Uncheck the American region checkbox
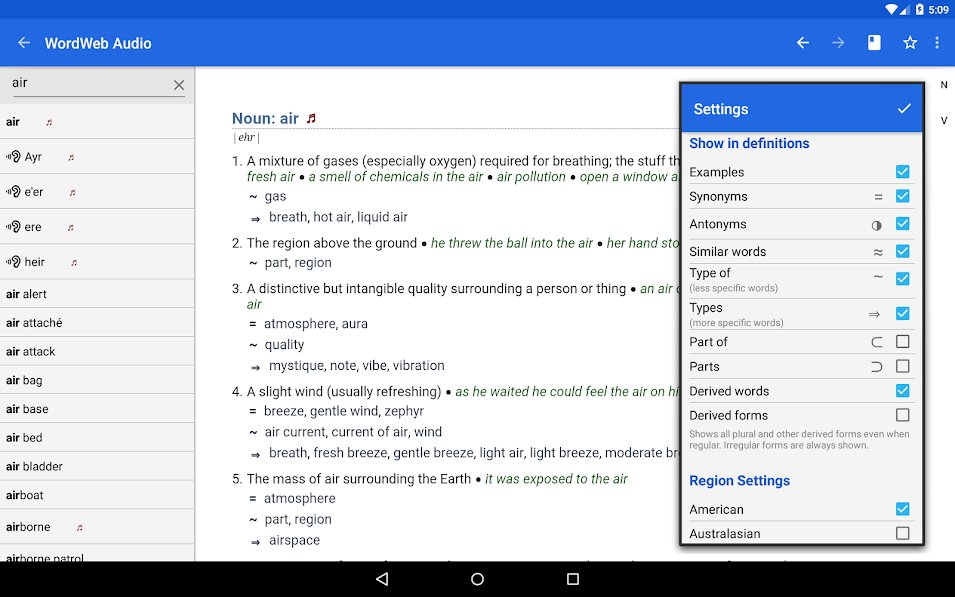Screen dimensions: 955x597 click(903, 509)
